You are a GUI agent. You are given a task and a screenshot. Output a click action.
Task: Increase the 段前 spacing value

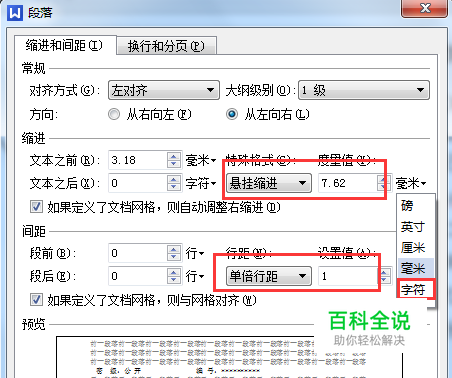pyautogui.click(x=173, y=249)
